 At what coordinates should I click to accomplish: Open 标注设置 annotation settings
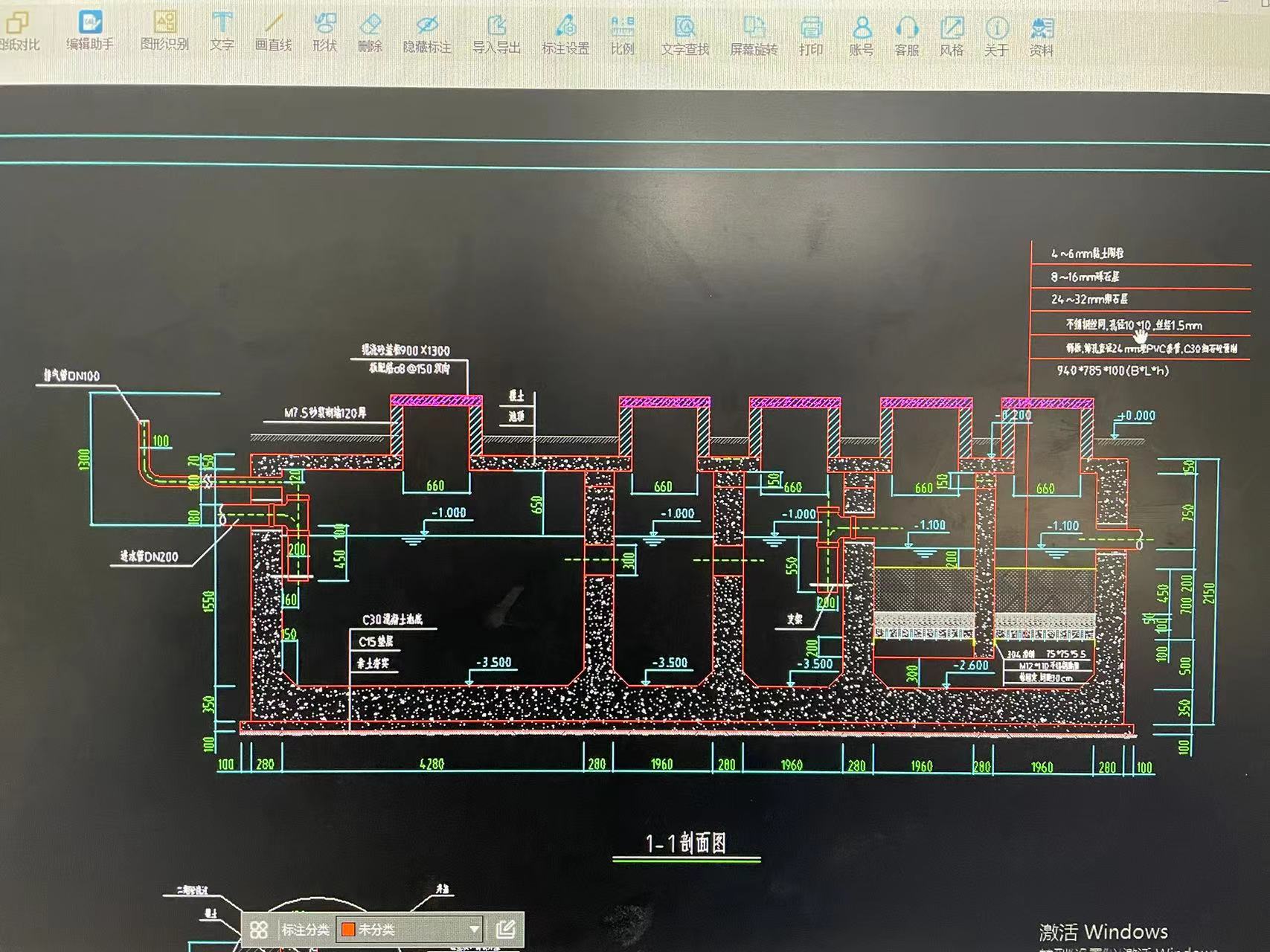(565, 36)
